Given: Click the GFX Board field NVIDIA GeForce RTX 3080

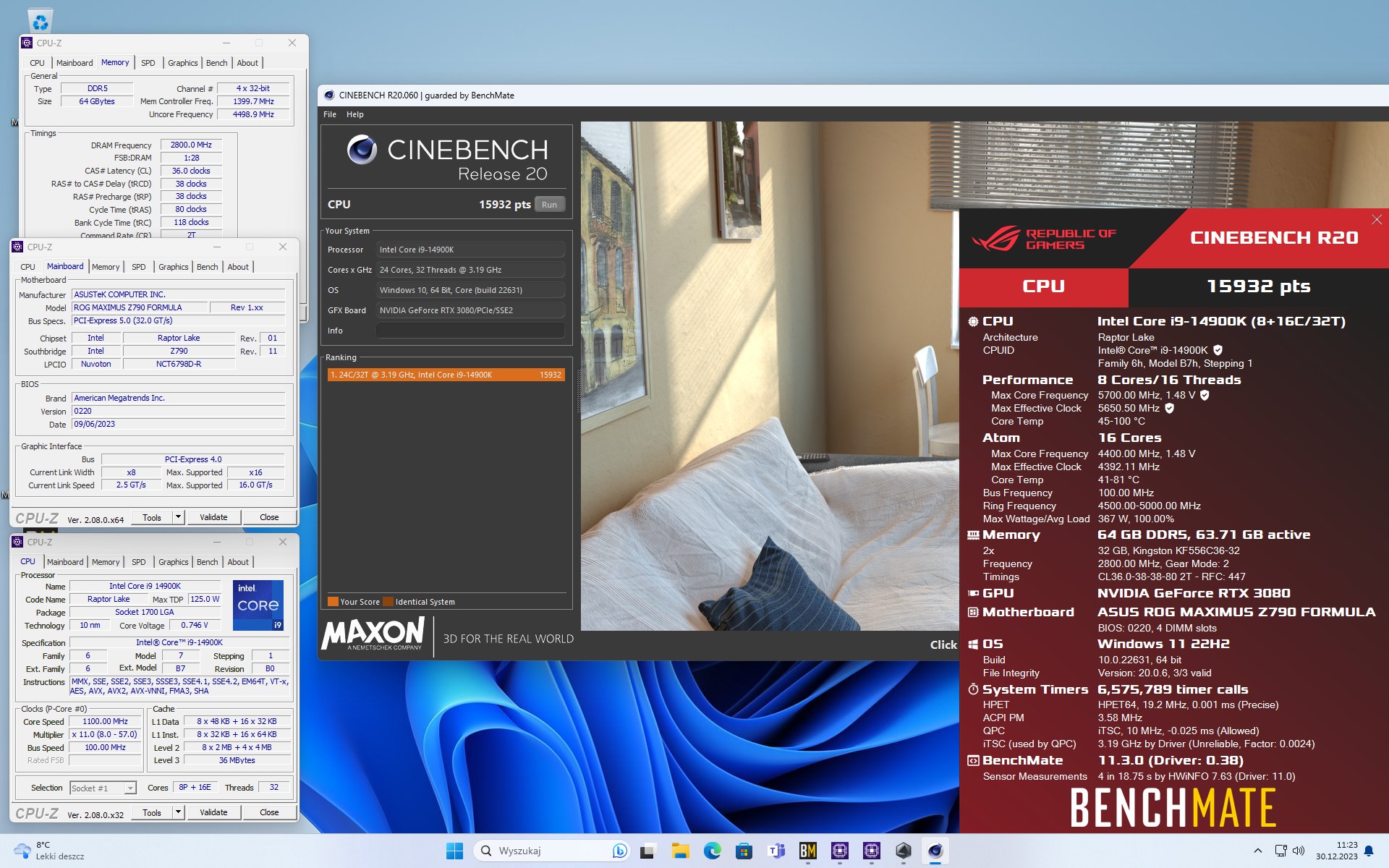Looking at the screenshot, I should click(x=470, y=310).
